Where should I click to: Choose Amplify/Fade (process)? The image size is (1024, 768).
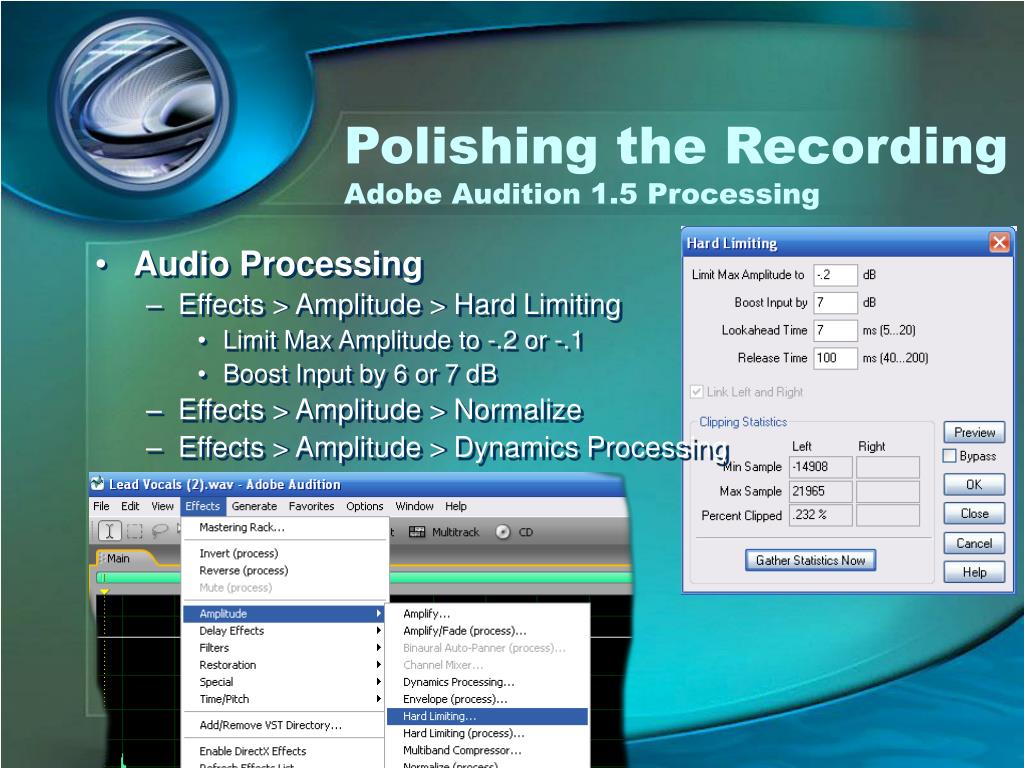pos(487,630)
